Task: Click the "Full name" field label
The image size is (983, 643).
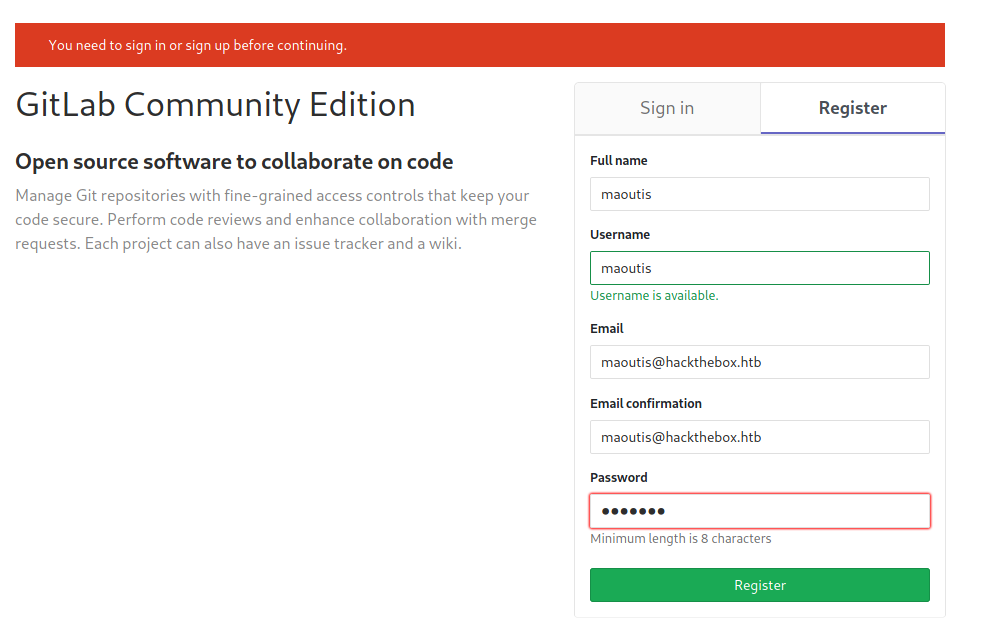Action: (x=618, y=160)
